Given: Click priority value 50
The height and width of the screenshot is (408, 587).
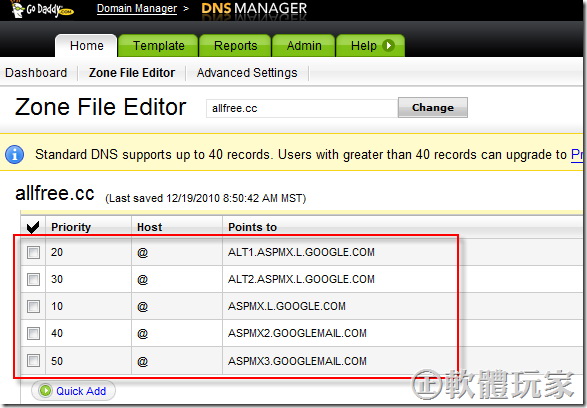Looking at the screenshot, I should coord(57,361).
